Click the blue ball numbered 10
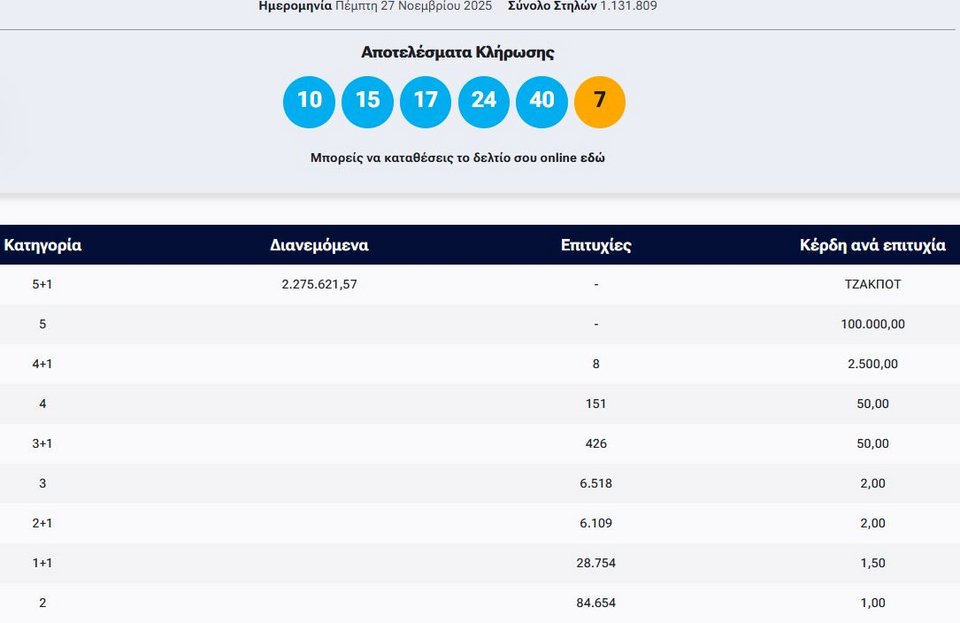 pyautogui.click(x=309, y=102)
